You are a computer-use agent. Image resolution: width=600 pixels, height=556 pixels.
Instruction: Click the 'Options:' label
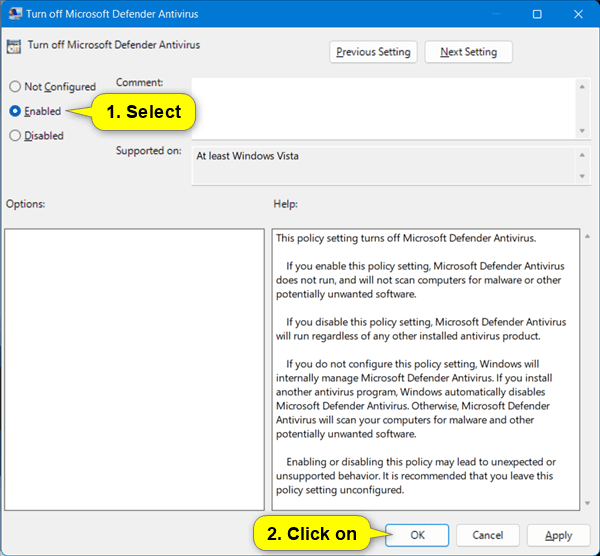click(25, 204)
